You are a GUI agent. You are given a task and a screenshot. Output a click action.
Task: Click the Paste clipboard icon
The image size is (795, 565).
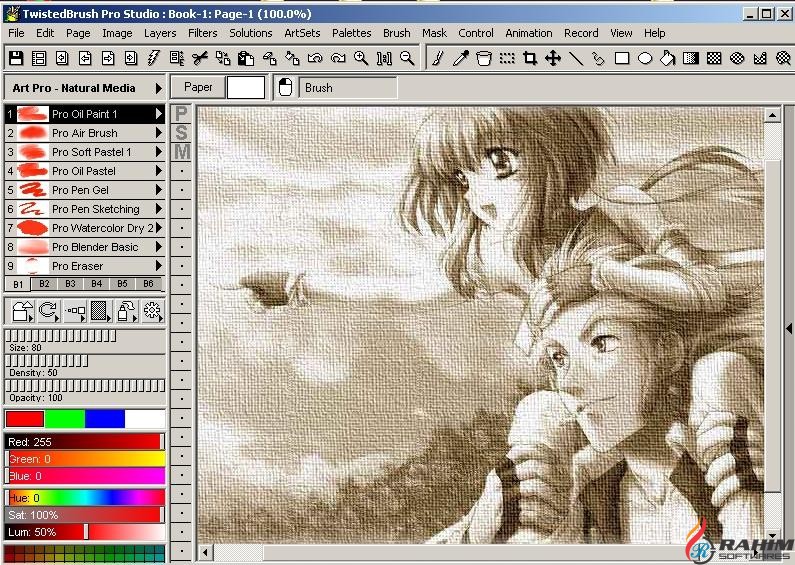pyautogui.click(x=246, y=58)
